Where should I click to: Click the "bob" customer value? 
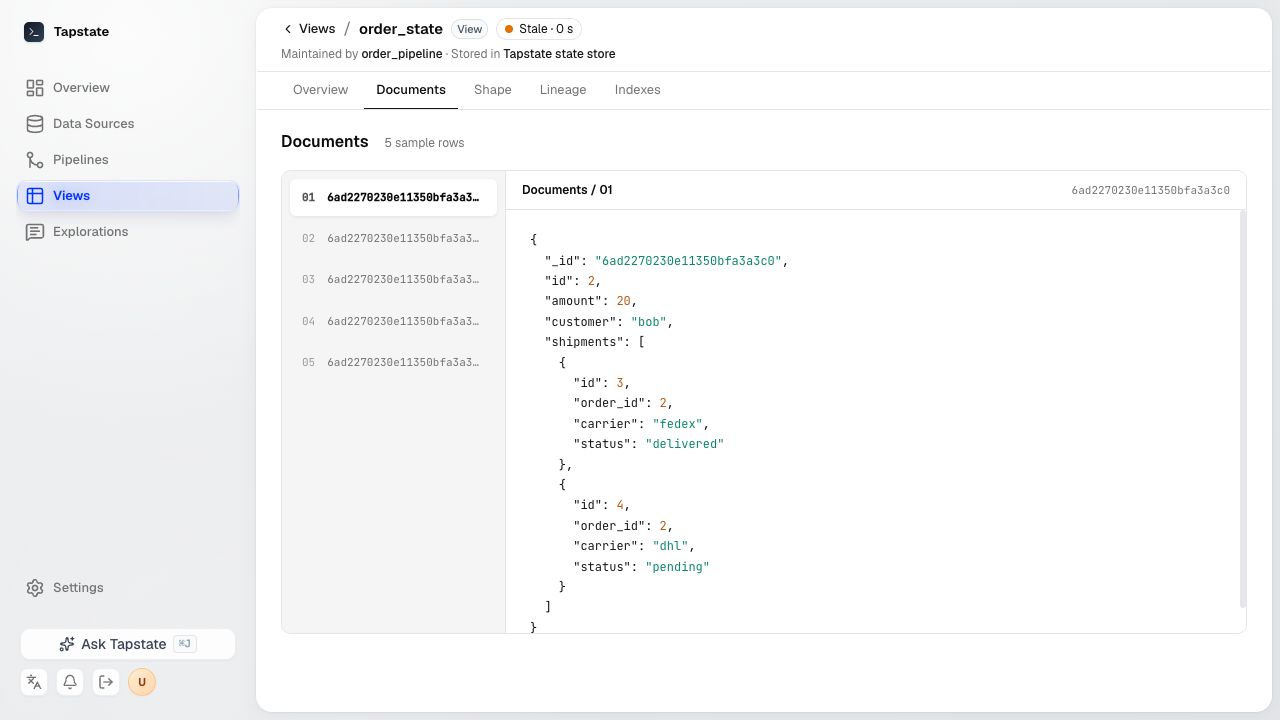tap(649, 322)
